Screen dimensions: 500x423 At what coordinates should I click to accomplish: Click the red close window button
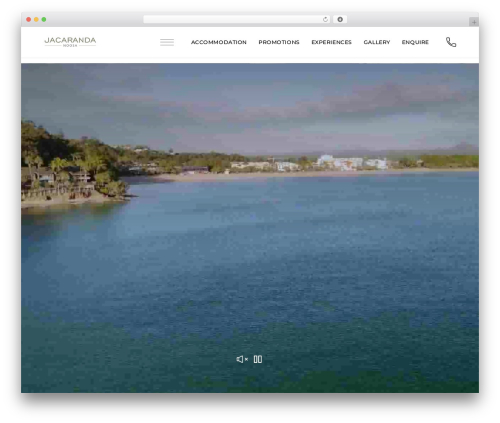click(29, 20)
